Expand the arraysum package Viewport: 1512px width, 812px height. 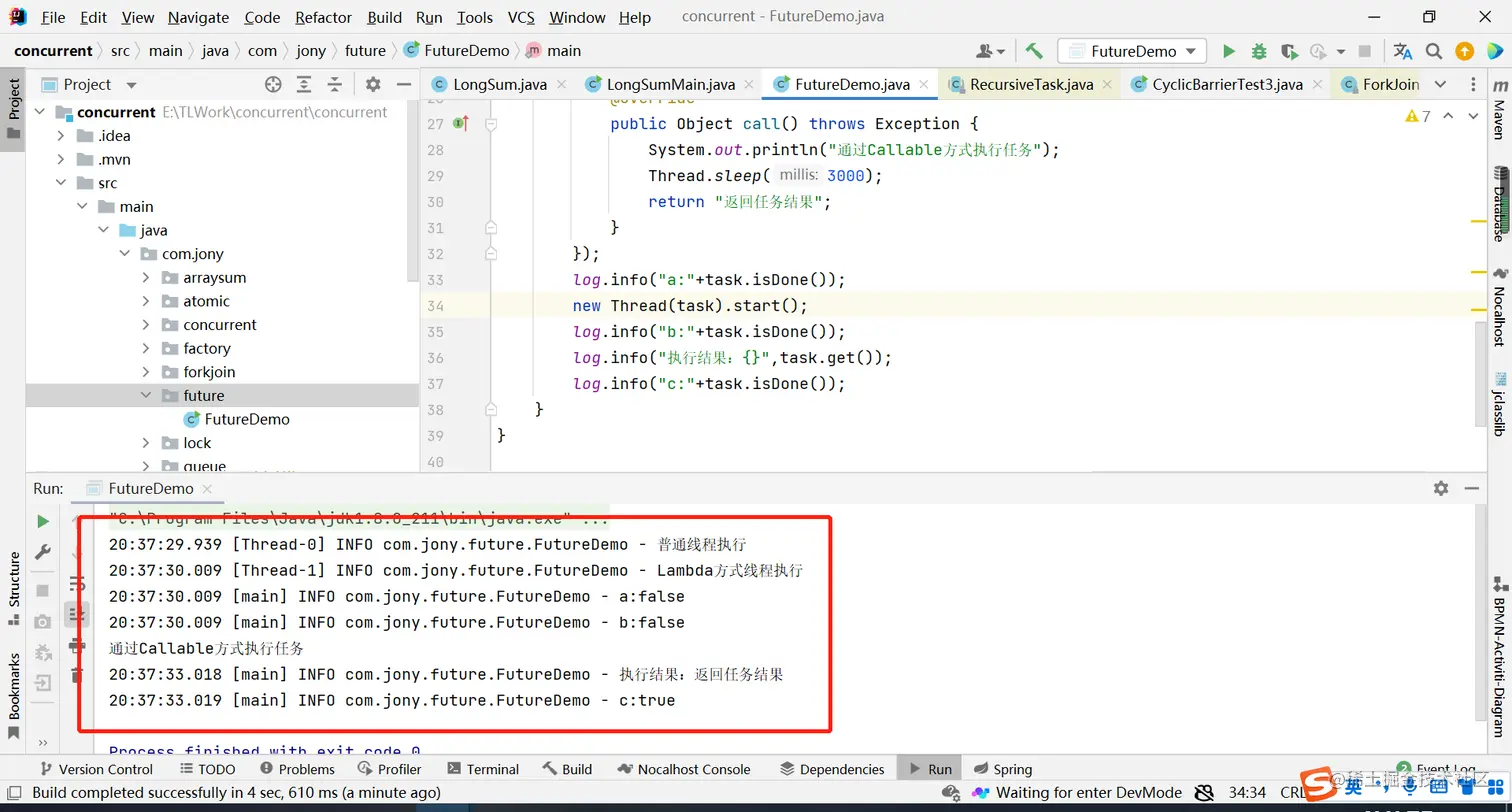coord(145,278)
